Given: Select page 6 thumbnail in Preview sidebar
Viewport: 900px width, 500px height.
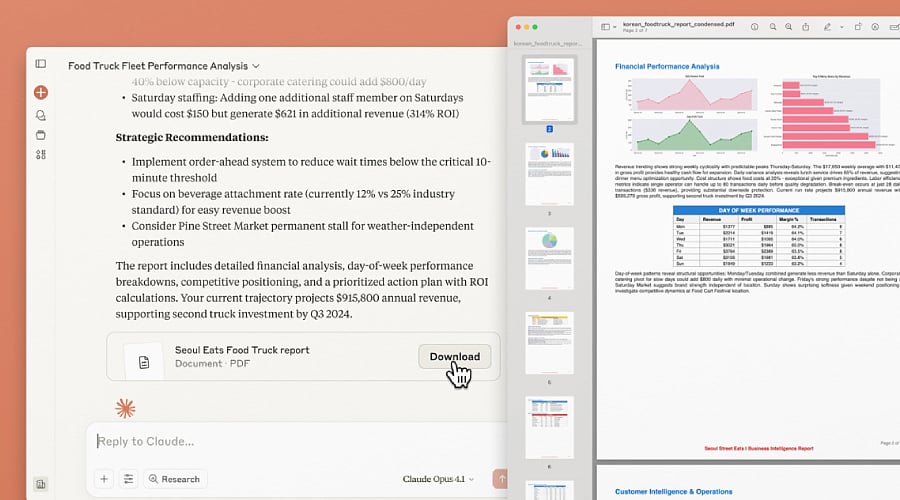Looking at the screenshot, I should pyautogui.click(x=549, y=427).
